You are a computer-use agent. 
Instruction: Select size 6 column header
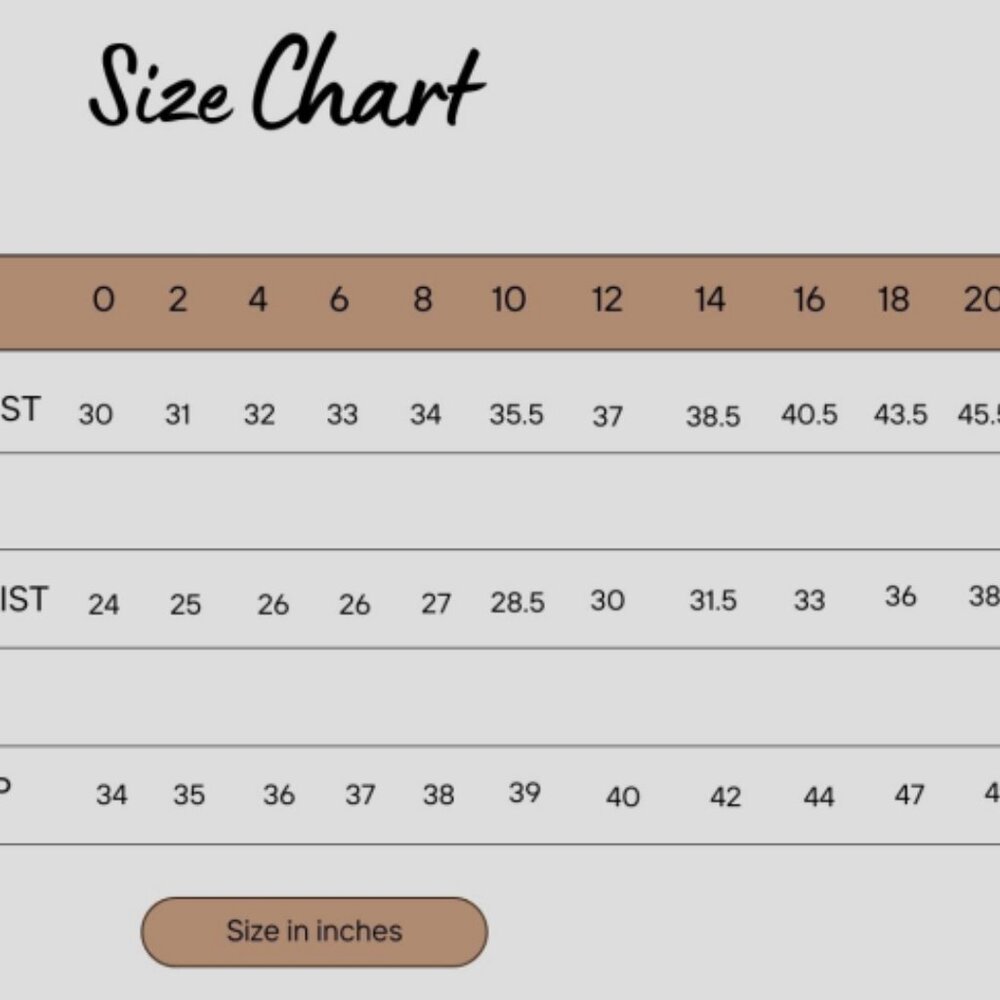[339, 299]
